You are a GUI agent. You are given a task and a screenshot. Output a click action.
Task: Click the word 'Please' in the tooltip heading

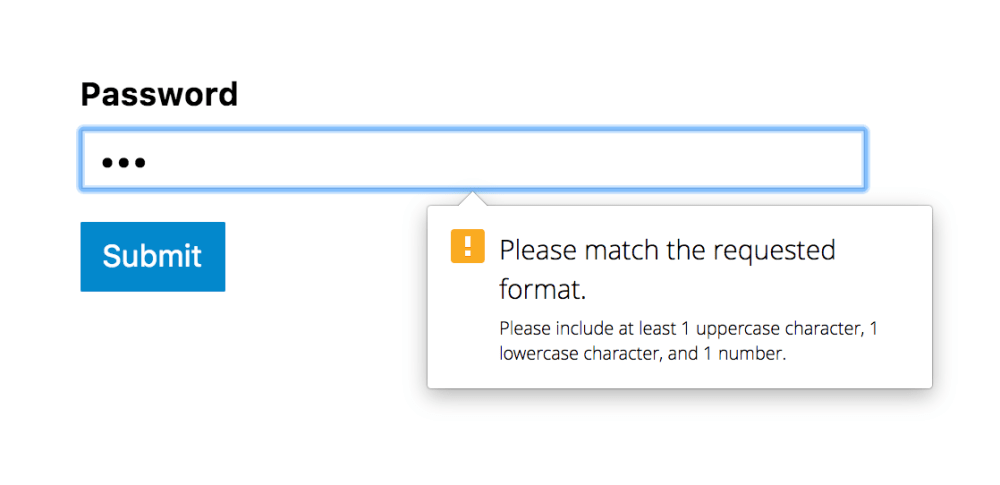pos(538,249)
